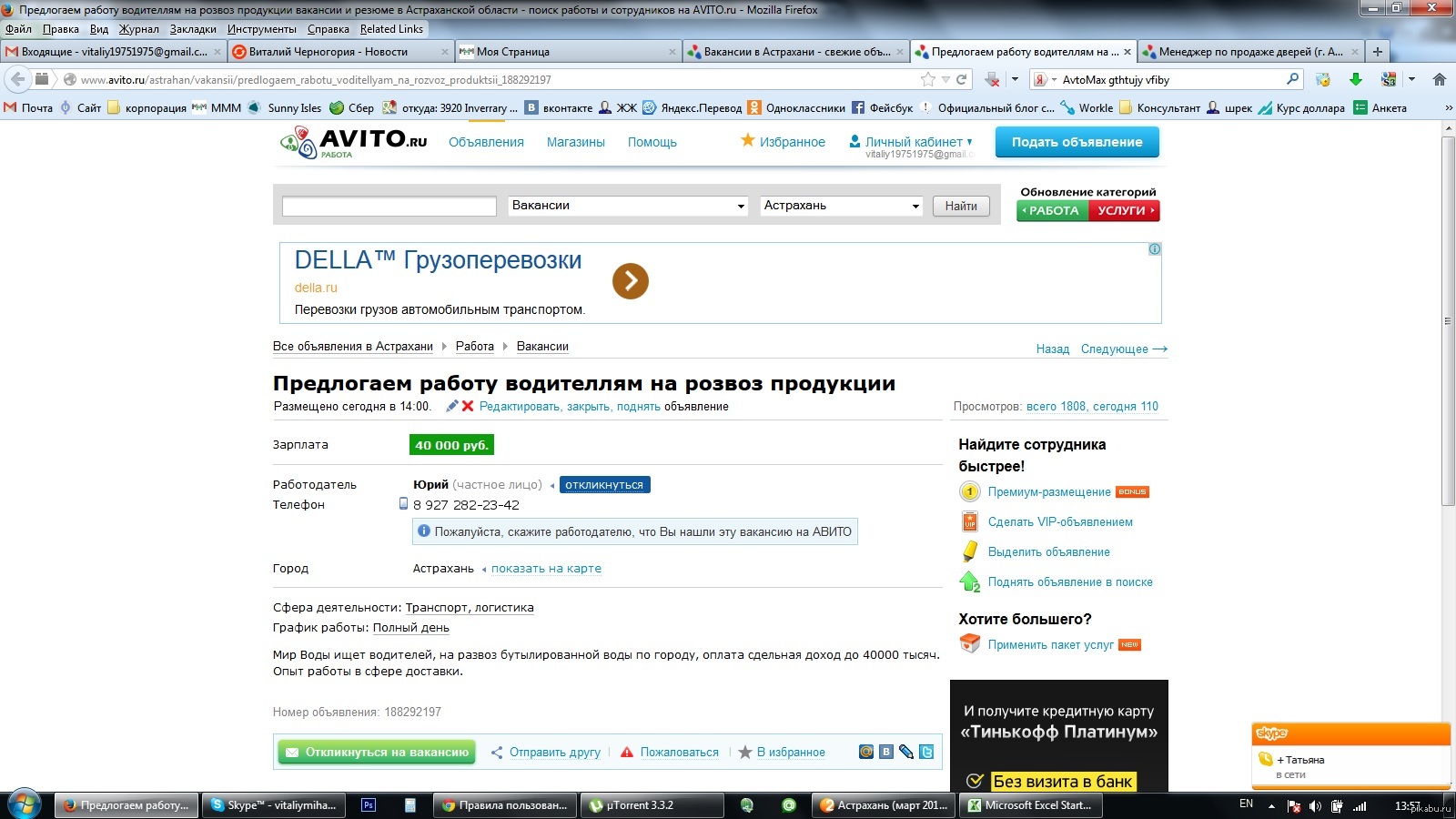Click the blocked download icon with red X
The height and width of the screenshot is (819, 1456).
pyautogui.click(x=993, y=79)
